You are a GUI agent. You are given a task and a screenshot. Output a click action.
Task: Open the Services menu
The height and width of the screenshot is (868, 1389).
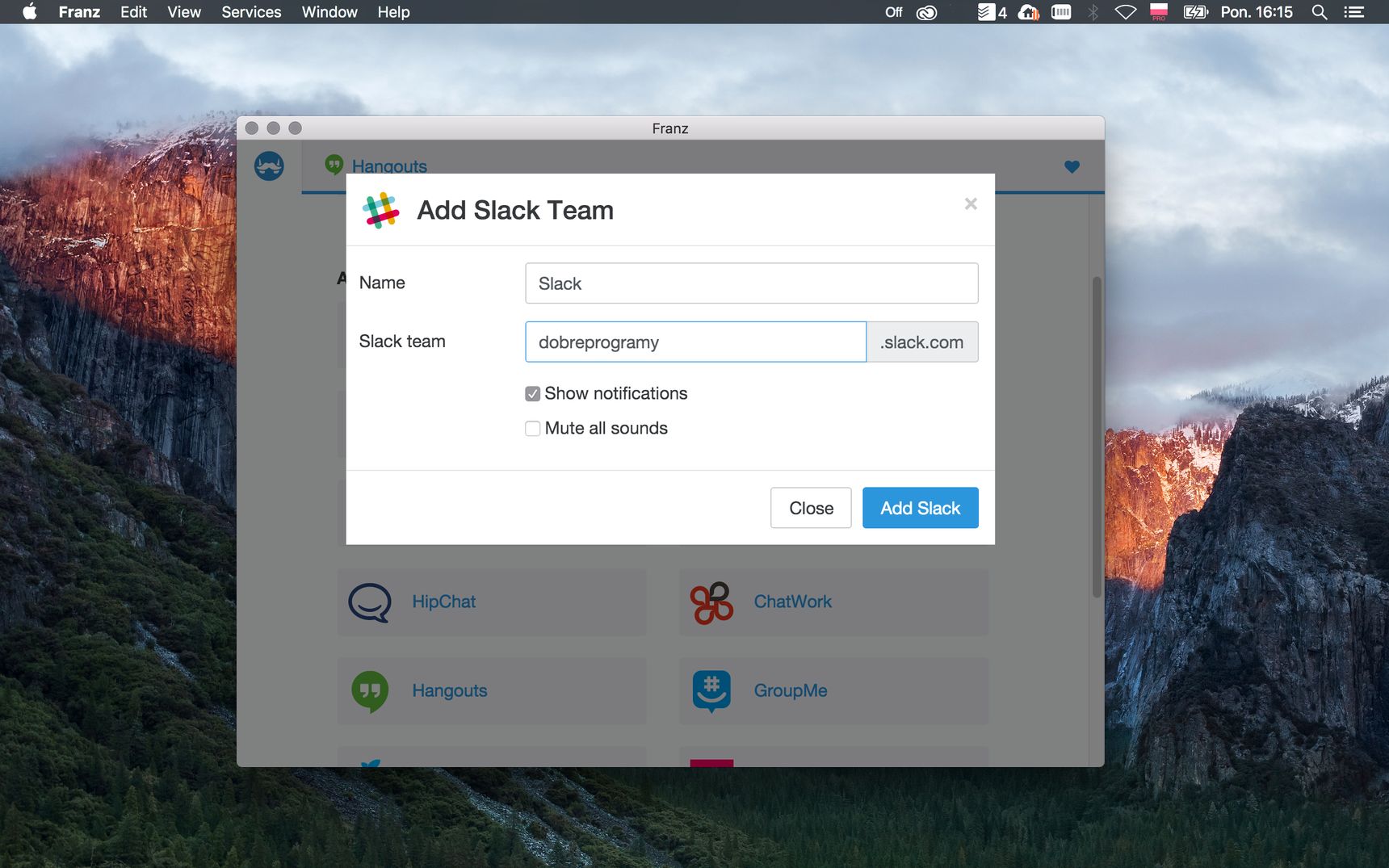[251, 12]
